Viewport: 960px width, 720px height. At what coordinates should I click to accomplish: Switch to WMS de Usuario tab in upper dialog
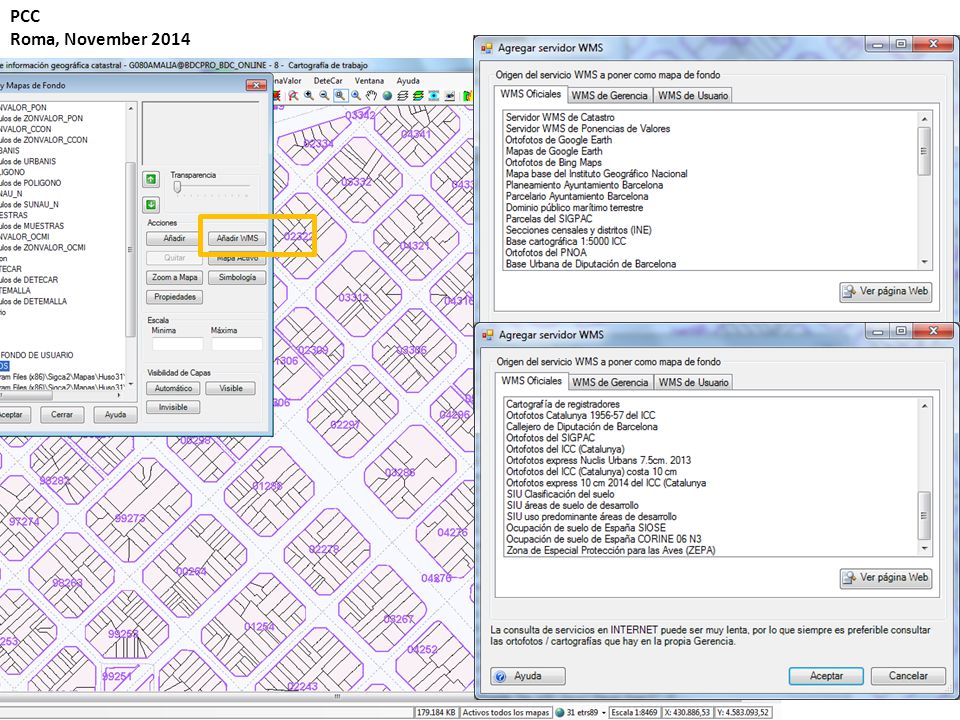tap(693, 96)
